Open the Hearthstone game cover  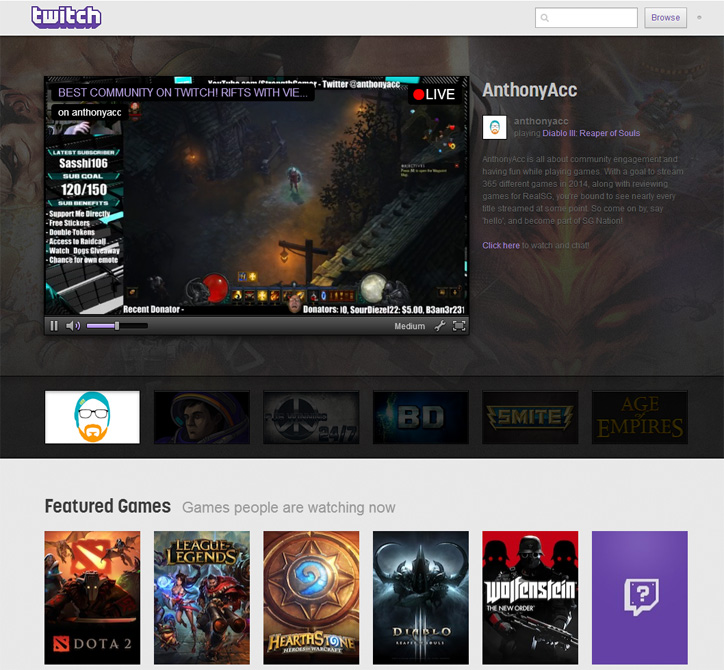[311, 598]
